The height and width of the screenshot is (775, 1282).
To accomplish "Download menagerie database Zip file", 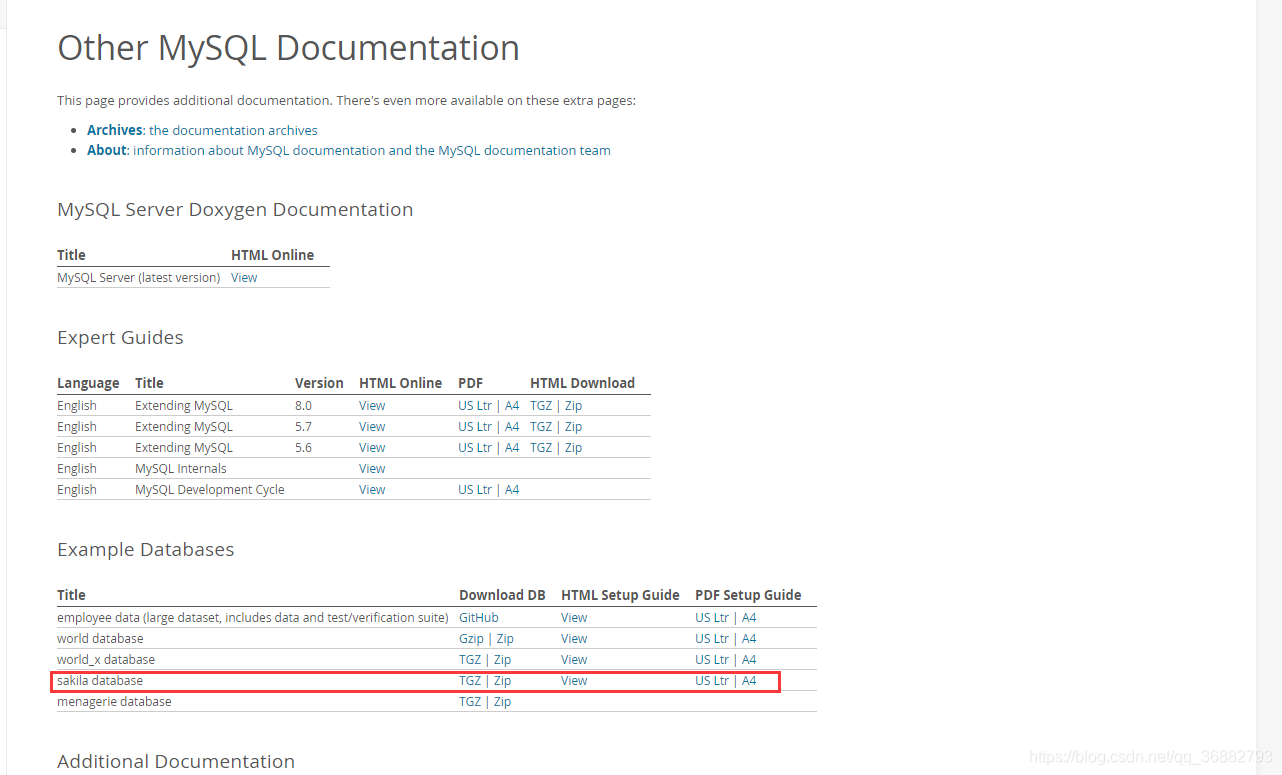I will click(502, 702).
